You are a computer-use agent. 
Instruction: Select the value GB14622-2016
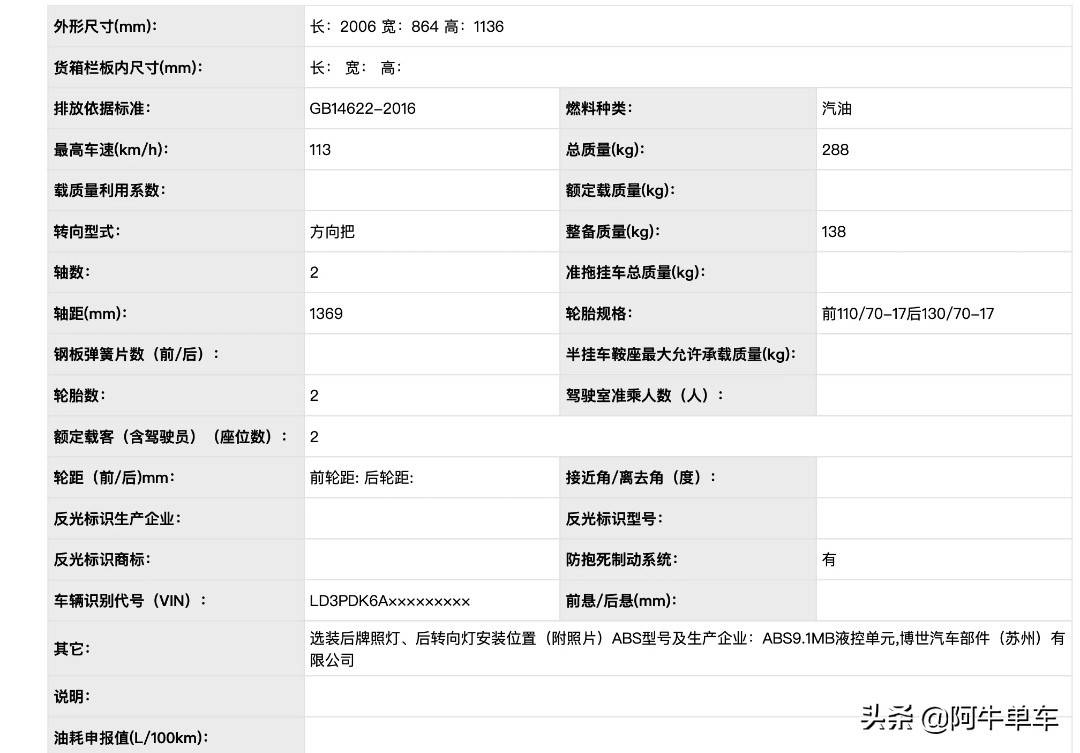362,109
